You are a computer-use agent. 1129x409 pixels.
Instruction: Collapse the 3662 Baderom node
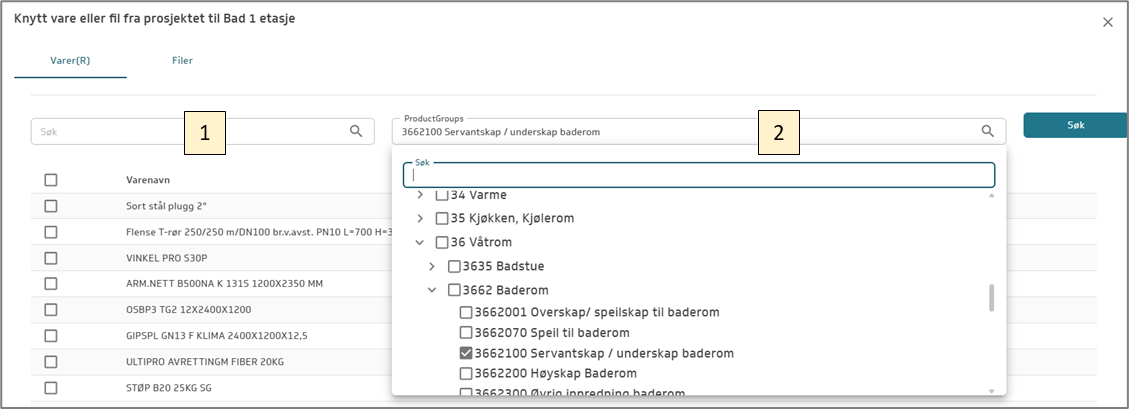click(x=432, y=290)
